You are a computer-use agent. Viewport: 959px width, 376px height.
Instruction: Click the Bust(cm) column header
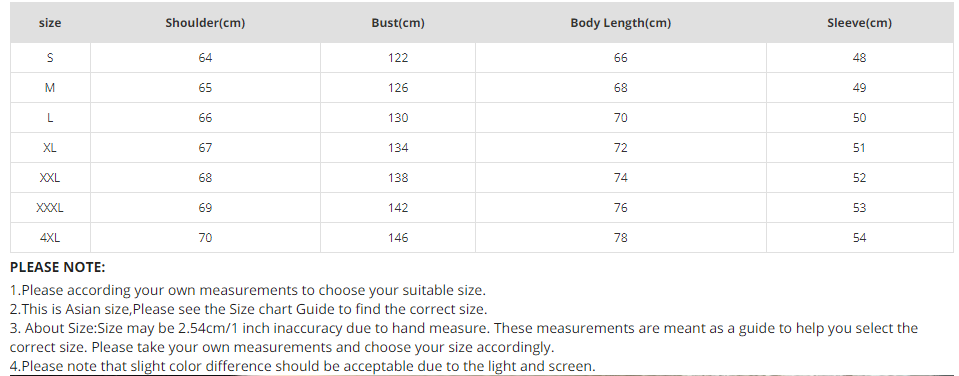(x=398, y=23)
